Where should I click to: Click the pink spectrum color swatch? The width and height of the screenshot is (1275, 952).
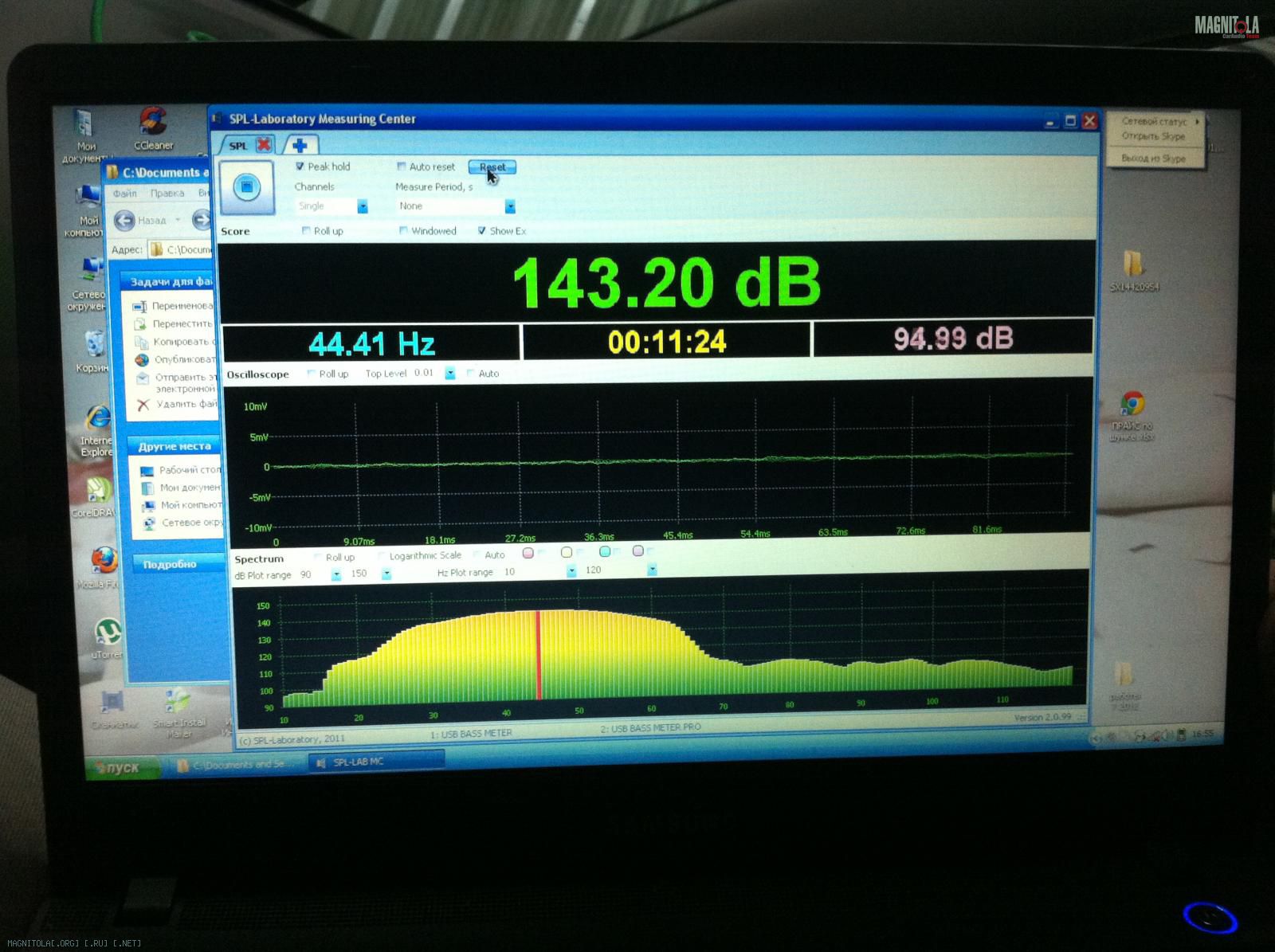coord(528,552)
